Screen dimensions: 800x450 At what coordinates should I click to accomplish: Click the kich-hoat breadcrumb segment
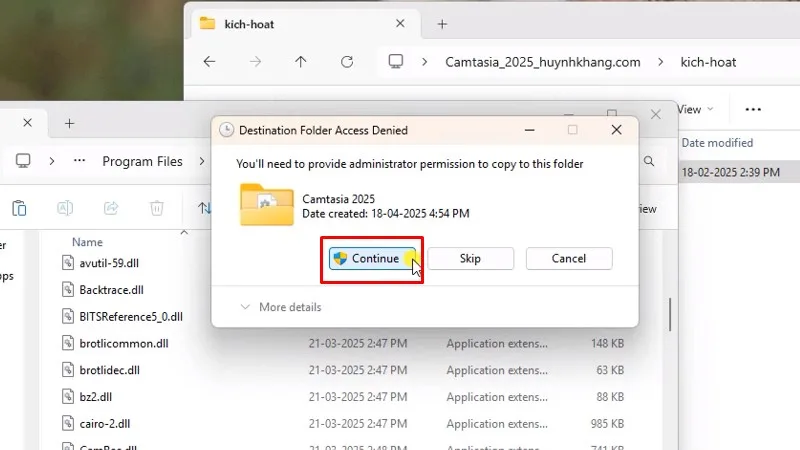708,62
